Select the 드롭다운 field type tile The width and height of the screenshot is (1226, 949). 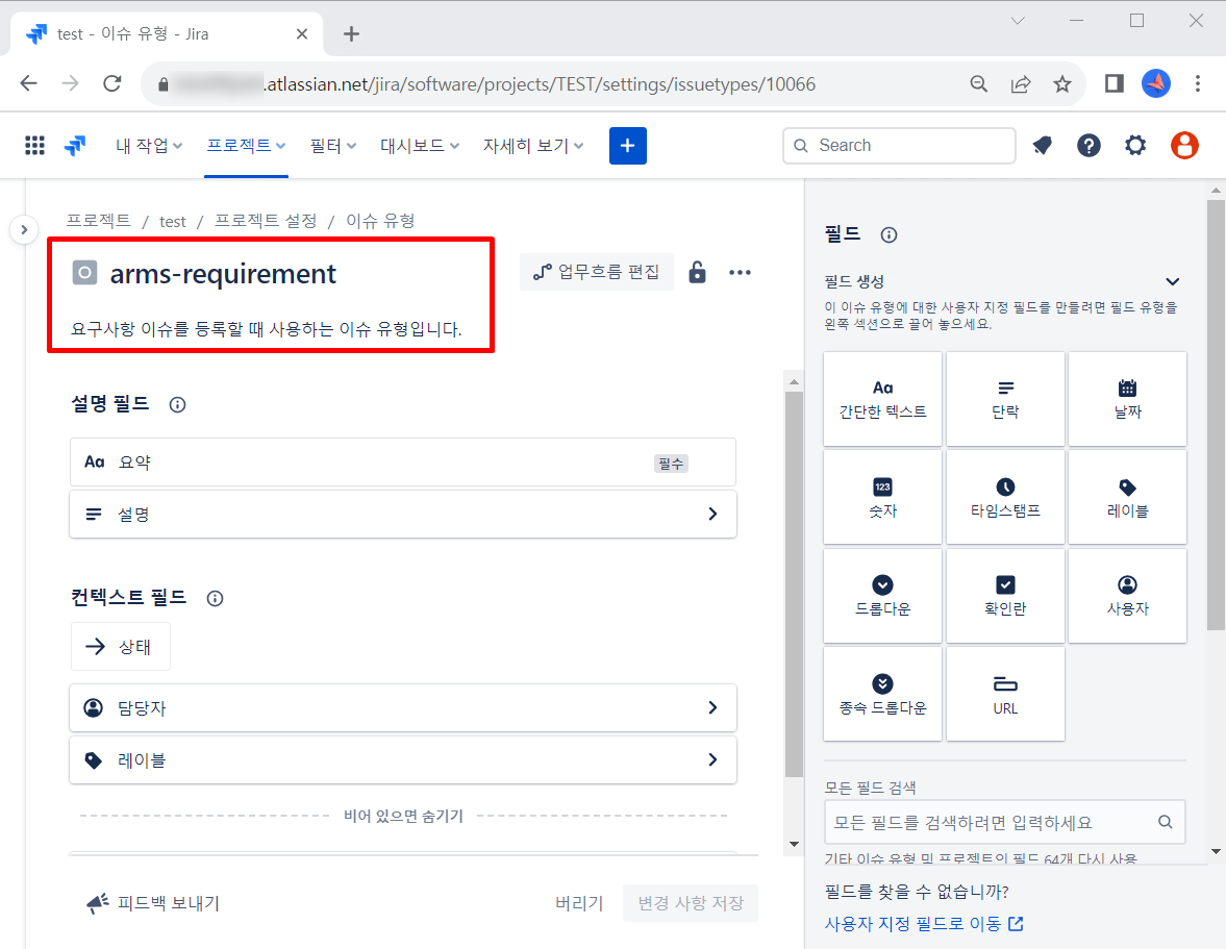[x=883, y=595]
